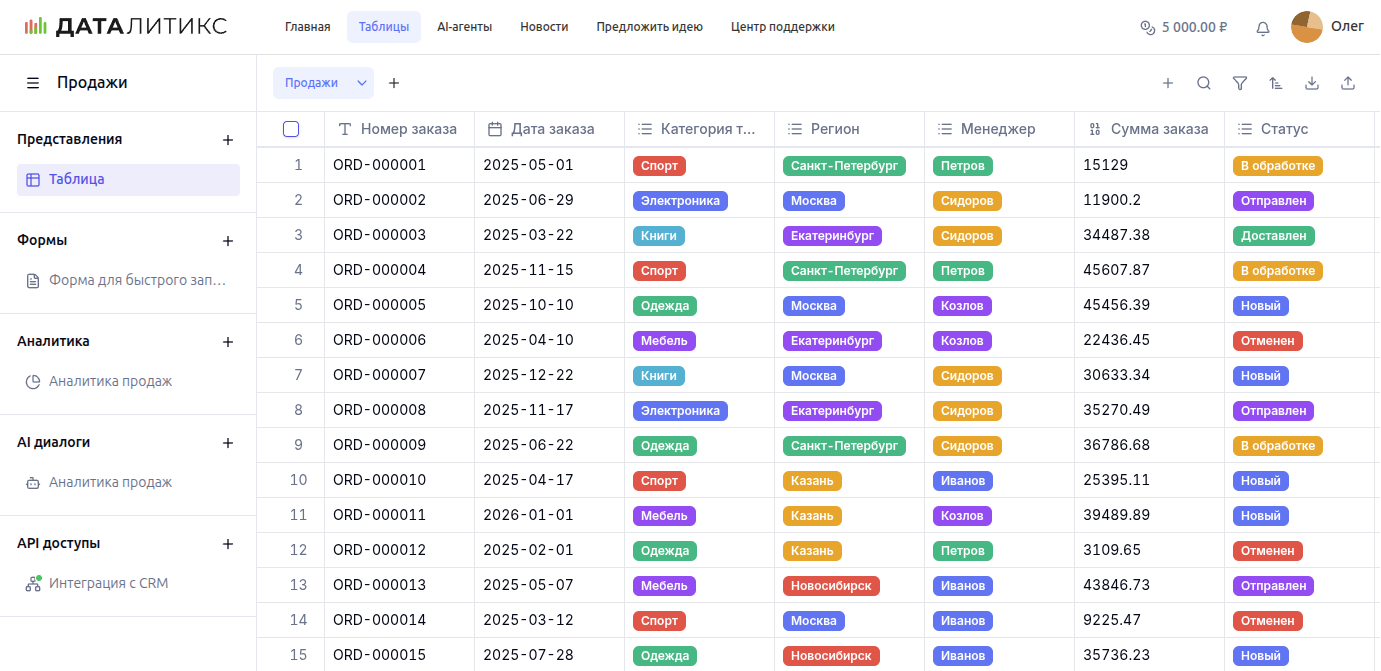Screen dimensions: 1381x671
Task: Click the notification bell icon
Action: click(x=1263, y=28)
